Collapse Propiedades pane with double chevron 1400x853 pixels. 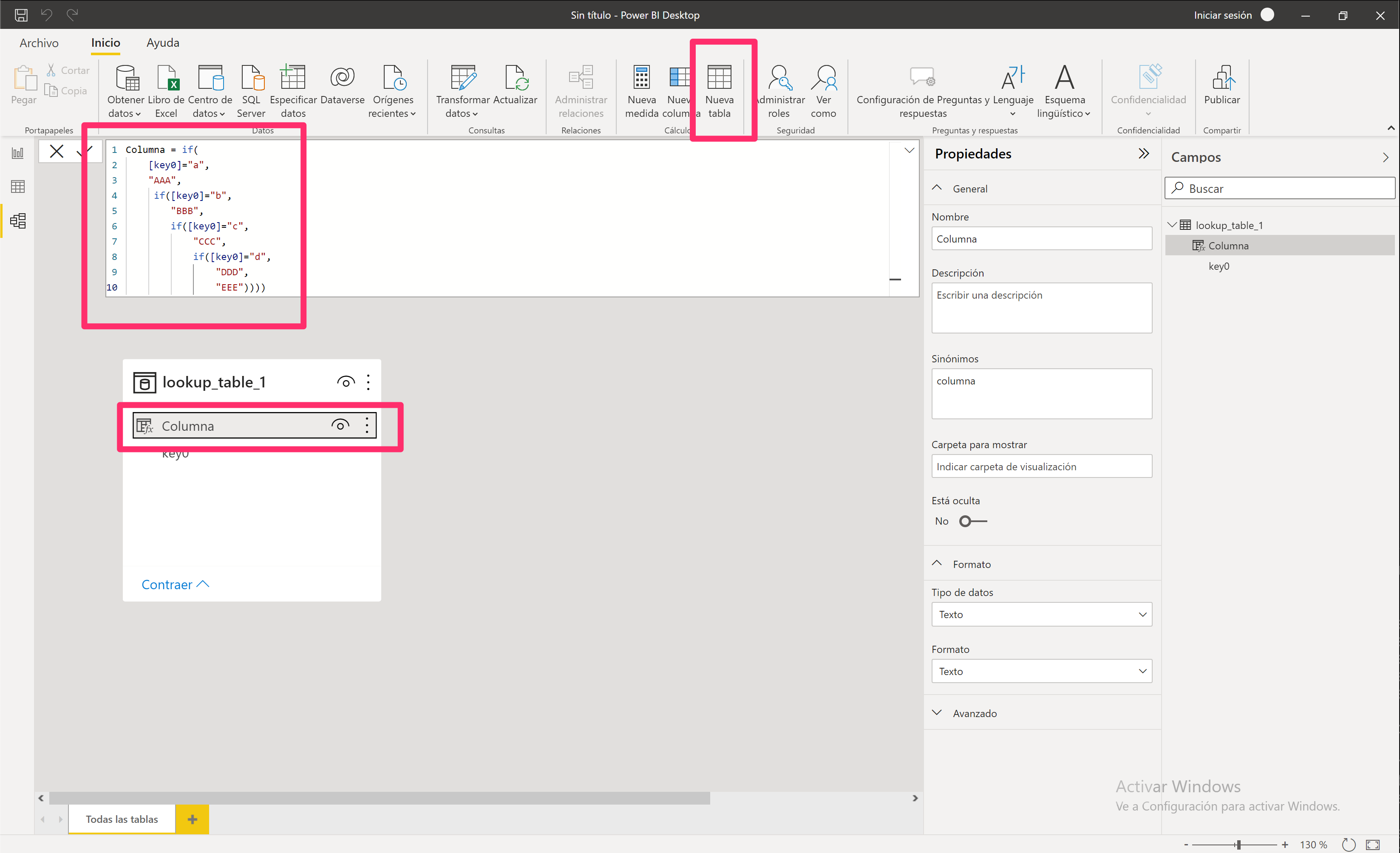(1143, 153)
